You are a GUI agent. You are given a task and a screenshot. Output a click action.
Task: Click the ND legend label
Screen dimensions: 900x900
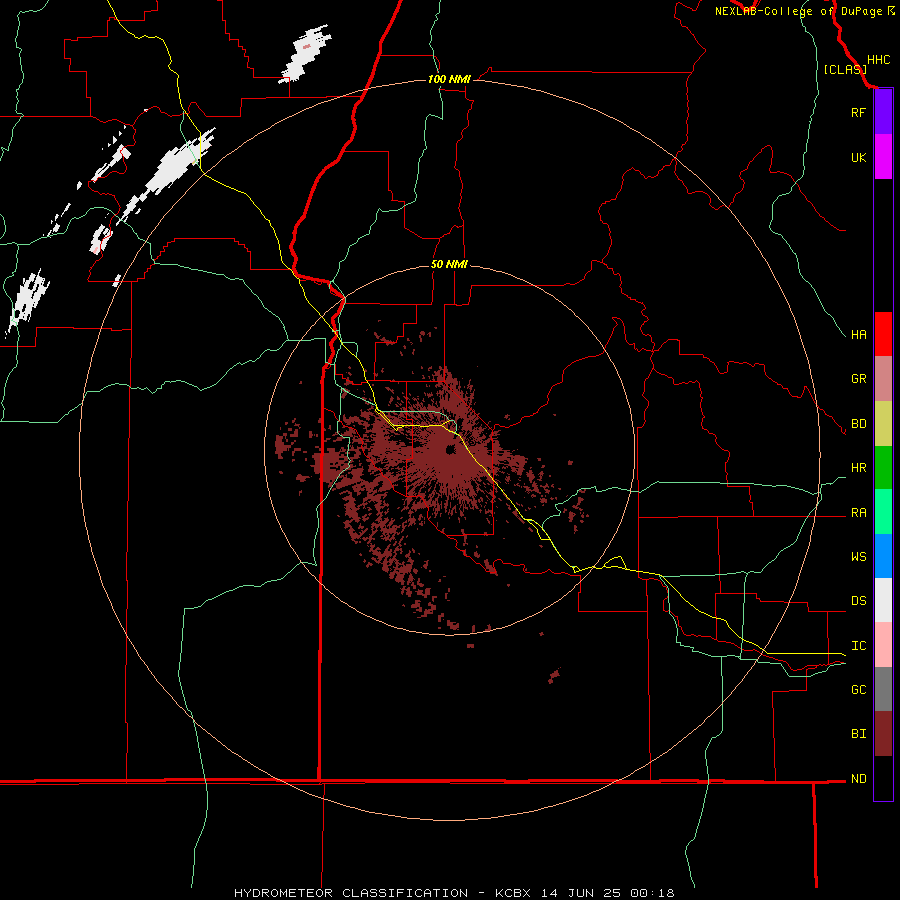pos(858,779)
